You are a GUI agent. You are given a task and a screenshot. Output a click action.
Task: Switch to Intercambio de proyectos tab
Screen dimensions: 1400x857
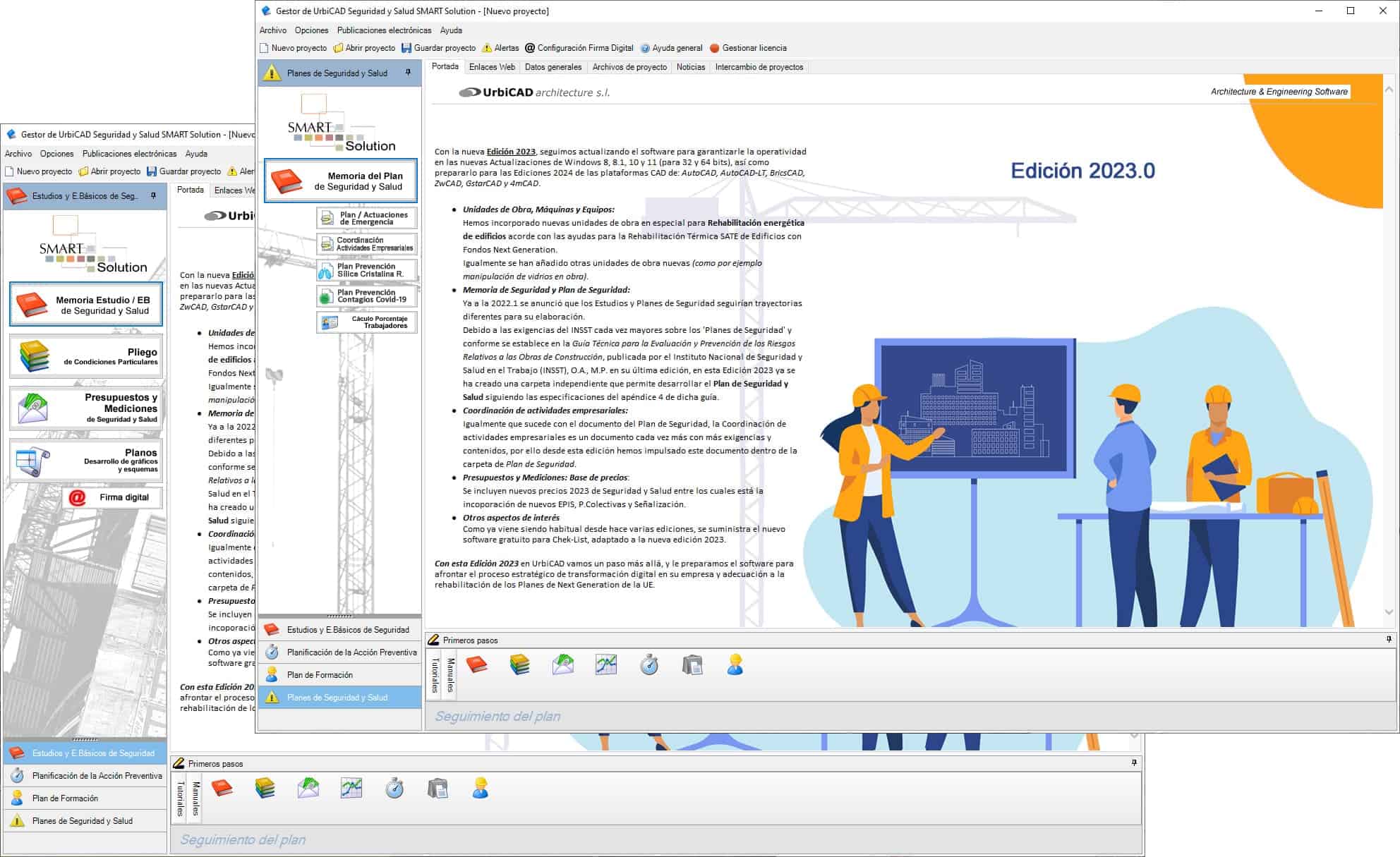click(759, 67)
